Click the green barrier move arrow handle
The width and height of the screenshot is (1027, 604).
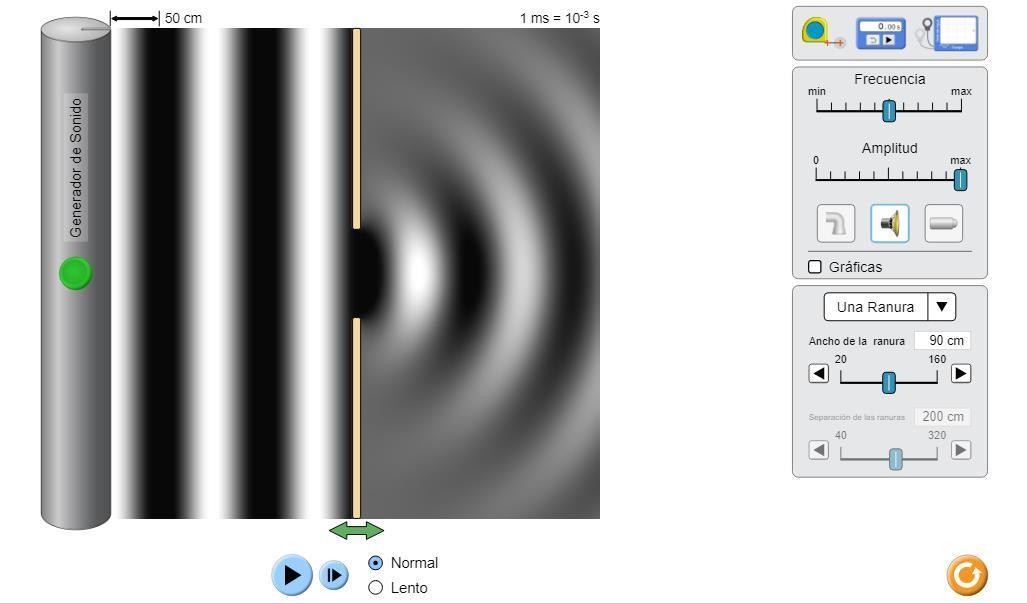coord(356,531)
